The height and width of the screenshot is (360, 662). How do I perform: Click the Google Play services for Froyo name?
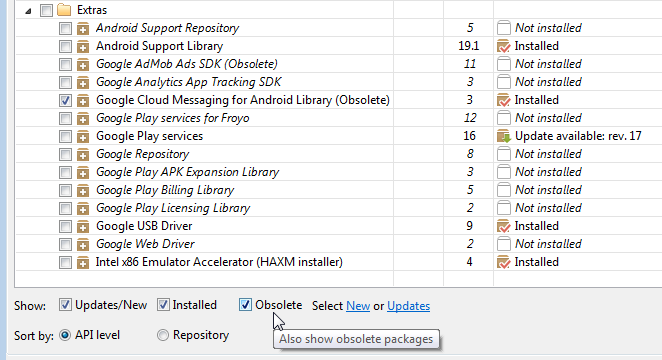click(173, 118)
